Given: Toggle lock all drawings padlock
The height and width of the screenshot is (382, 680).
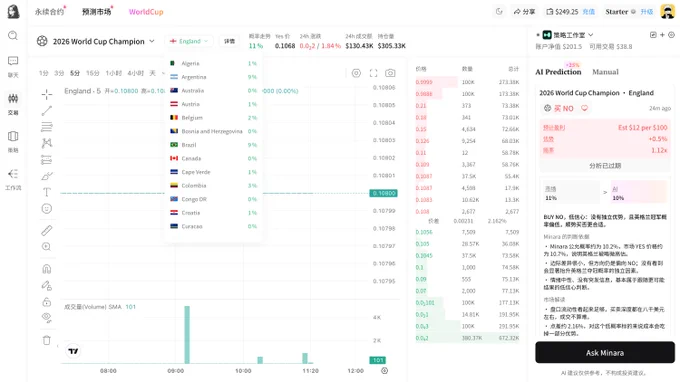Looking at the screenshot, I should point(47,302).
